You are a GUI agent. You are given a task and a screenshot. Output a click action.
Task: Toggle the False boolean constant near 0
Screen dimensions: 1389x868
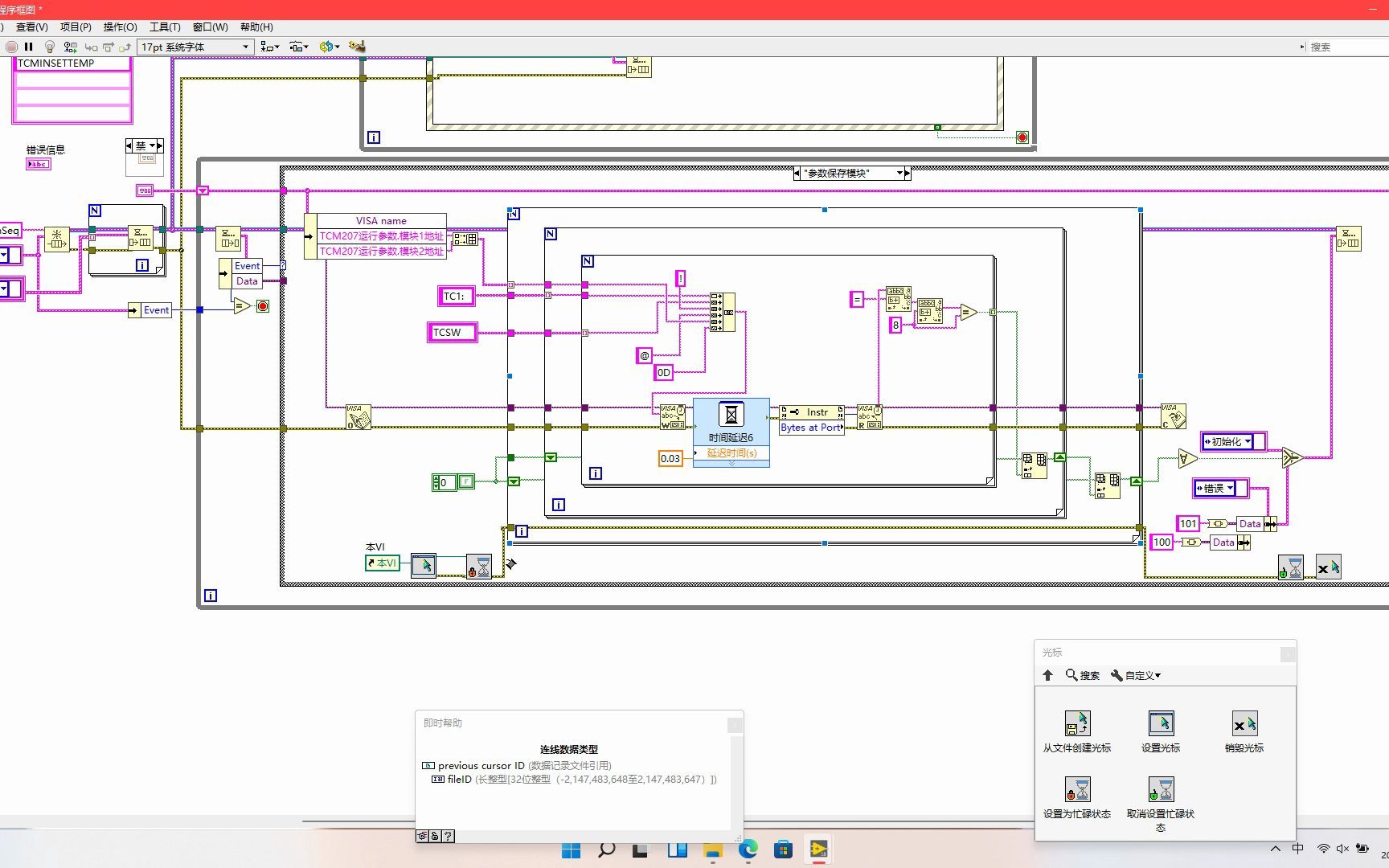(x=465, y=482)
